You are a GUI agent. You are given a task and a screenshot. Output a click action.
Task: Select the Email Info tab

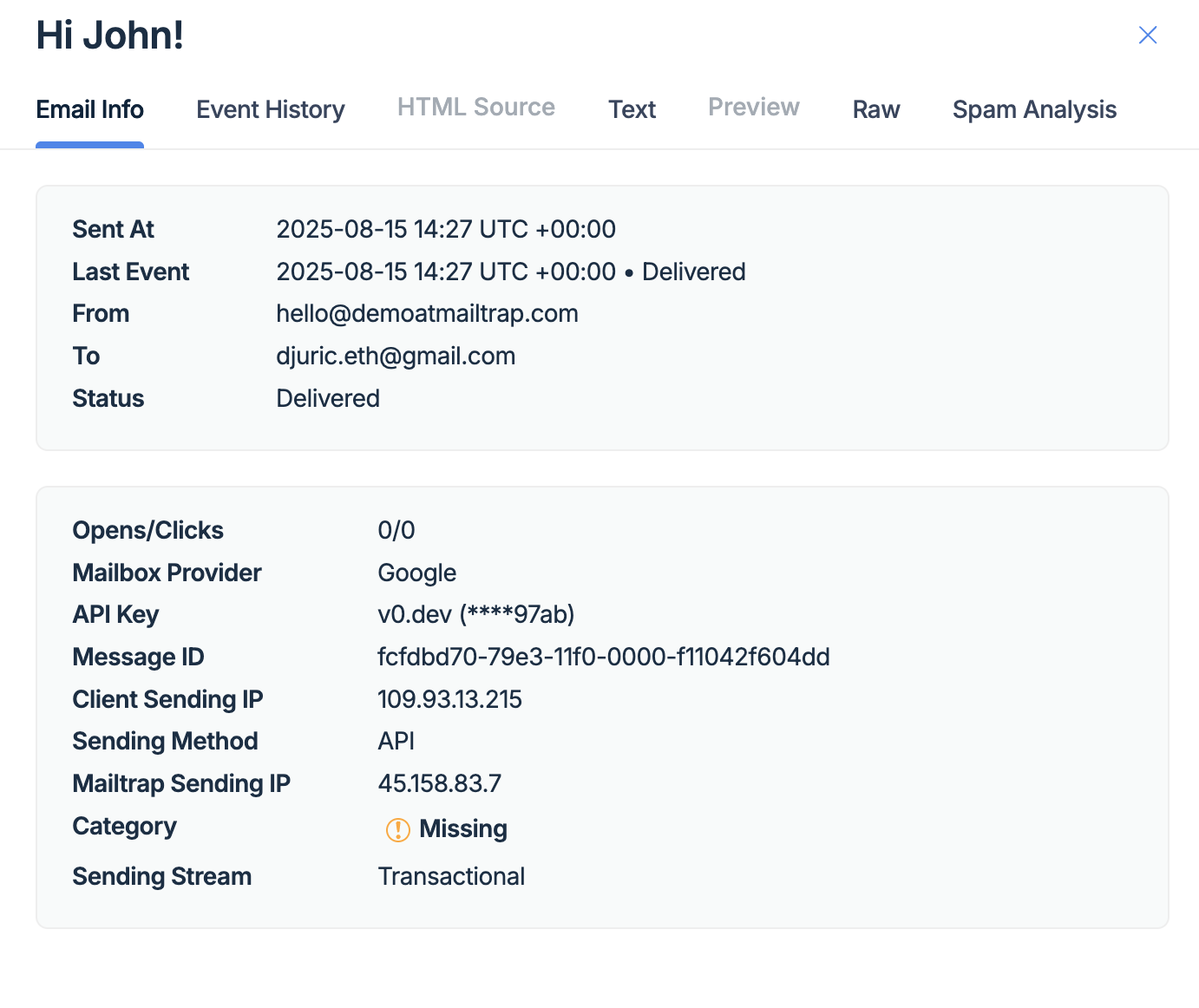[x=89, y=109]
